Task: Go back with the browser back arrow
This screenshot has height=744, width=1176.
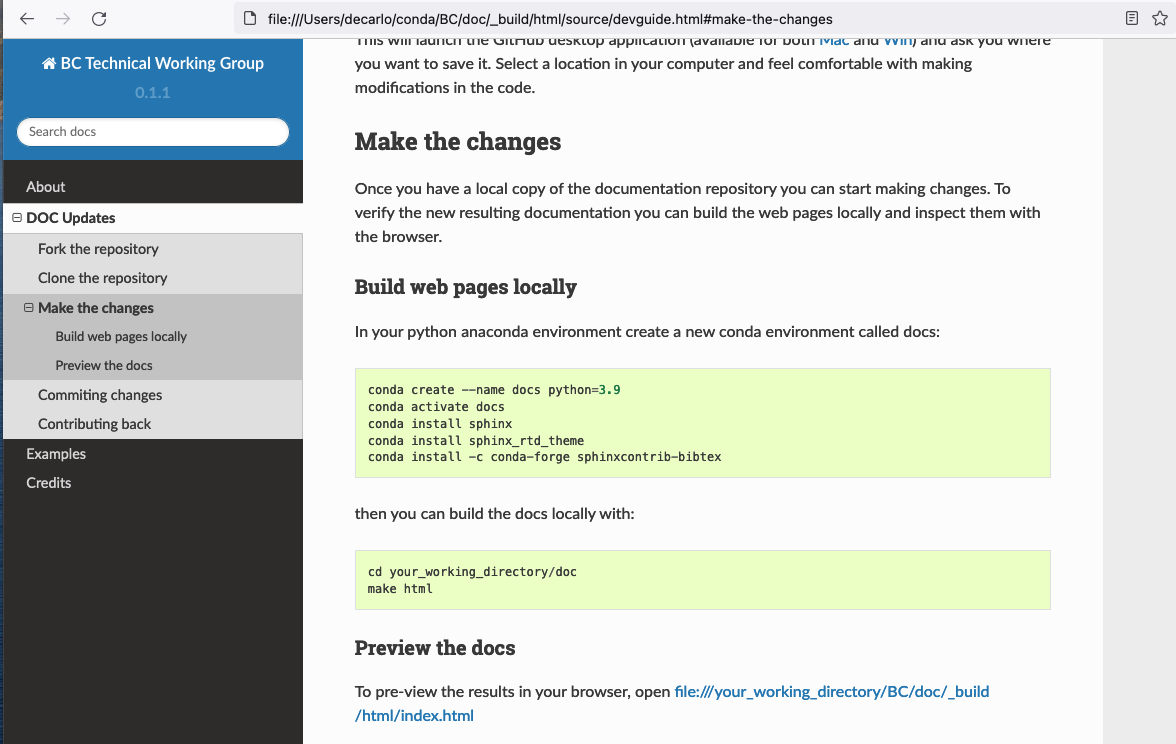Action: pos(27,19)
